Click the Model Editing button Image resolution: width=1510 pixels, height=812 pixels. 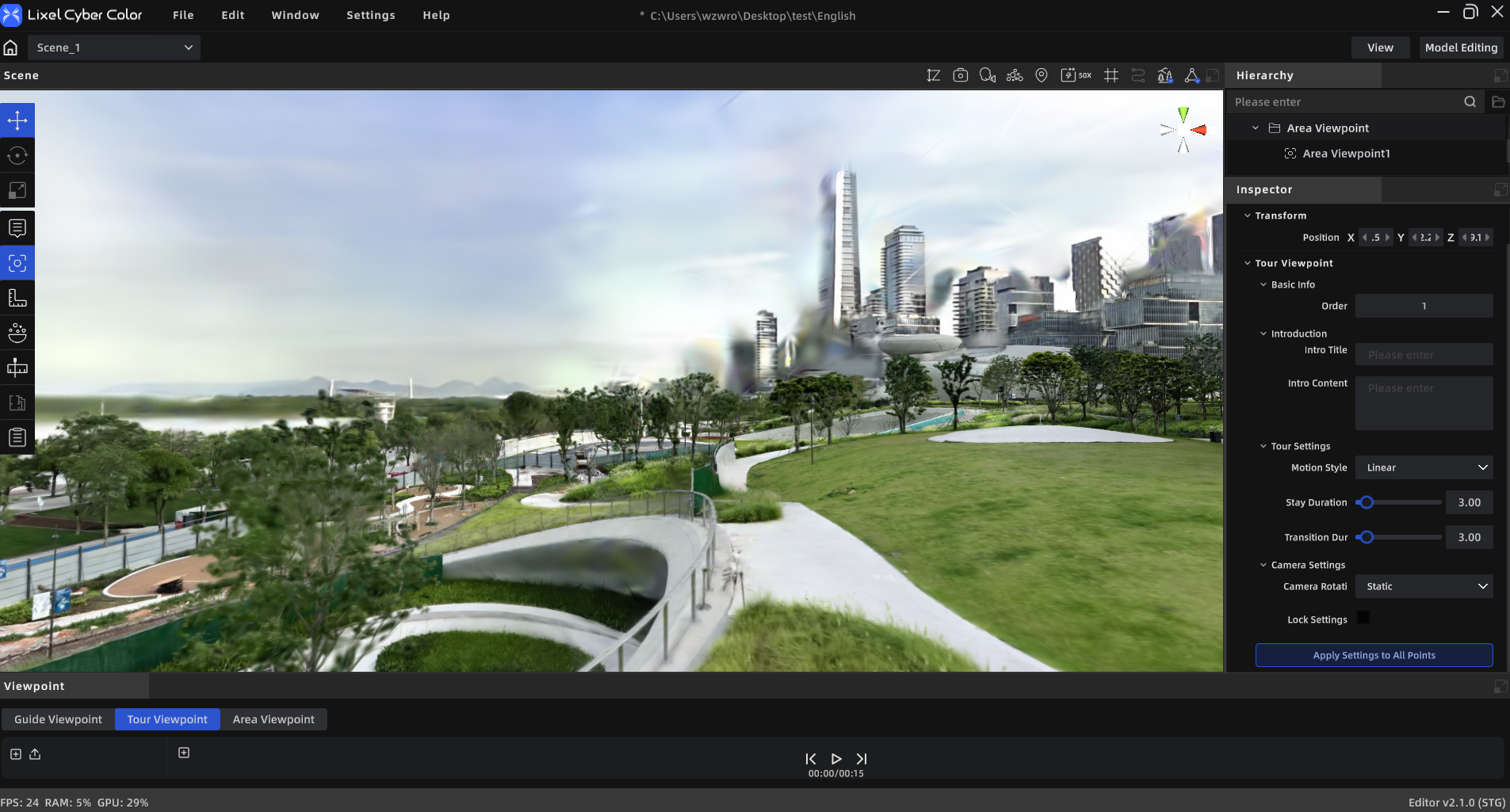1461,48
